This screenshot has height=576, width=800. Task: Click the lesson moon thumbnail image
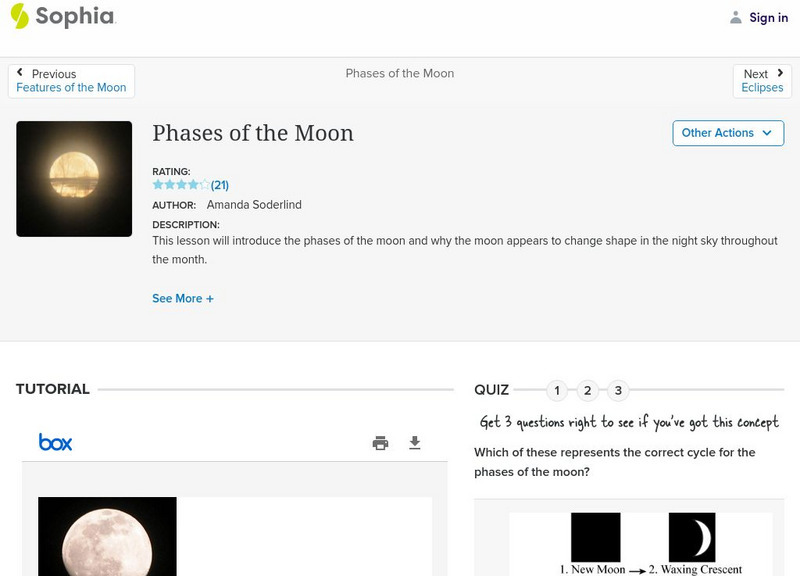coord(74,179)
